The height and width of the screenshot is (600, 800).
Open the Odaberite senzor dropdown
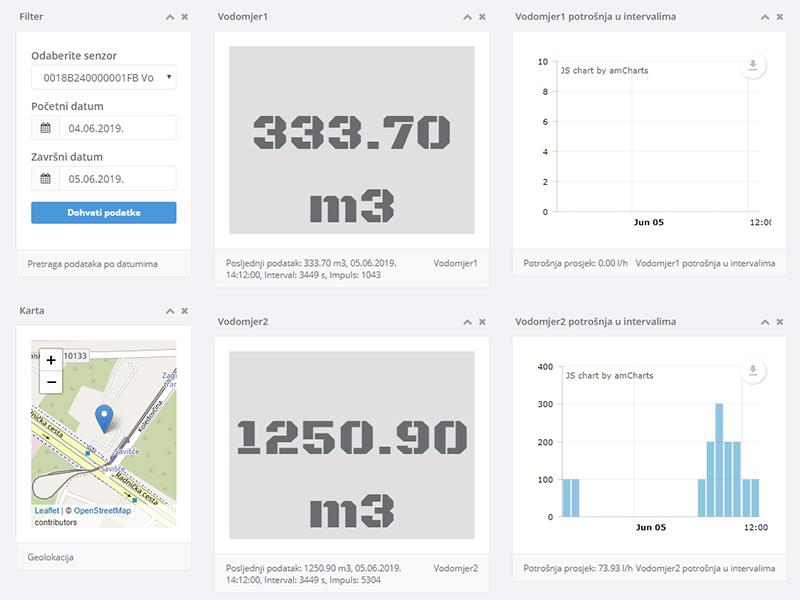[x=103, y=77]
